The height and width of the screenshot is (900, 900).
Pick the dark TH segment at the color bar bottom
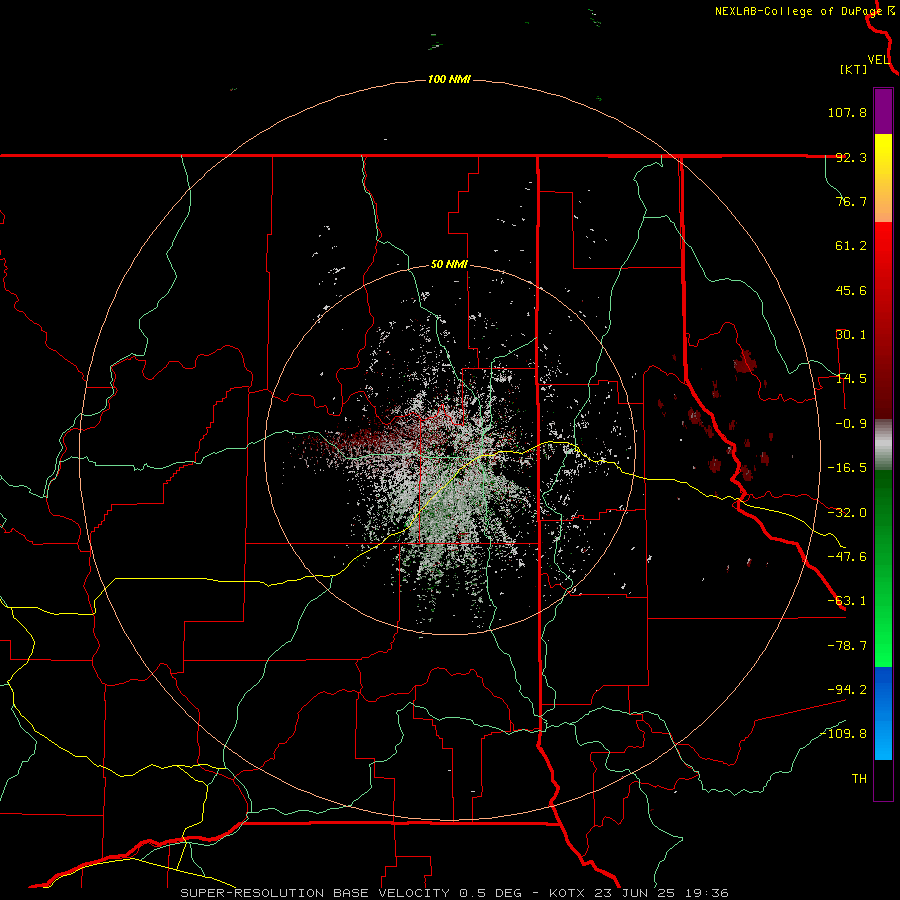[x=883, y=779]
